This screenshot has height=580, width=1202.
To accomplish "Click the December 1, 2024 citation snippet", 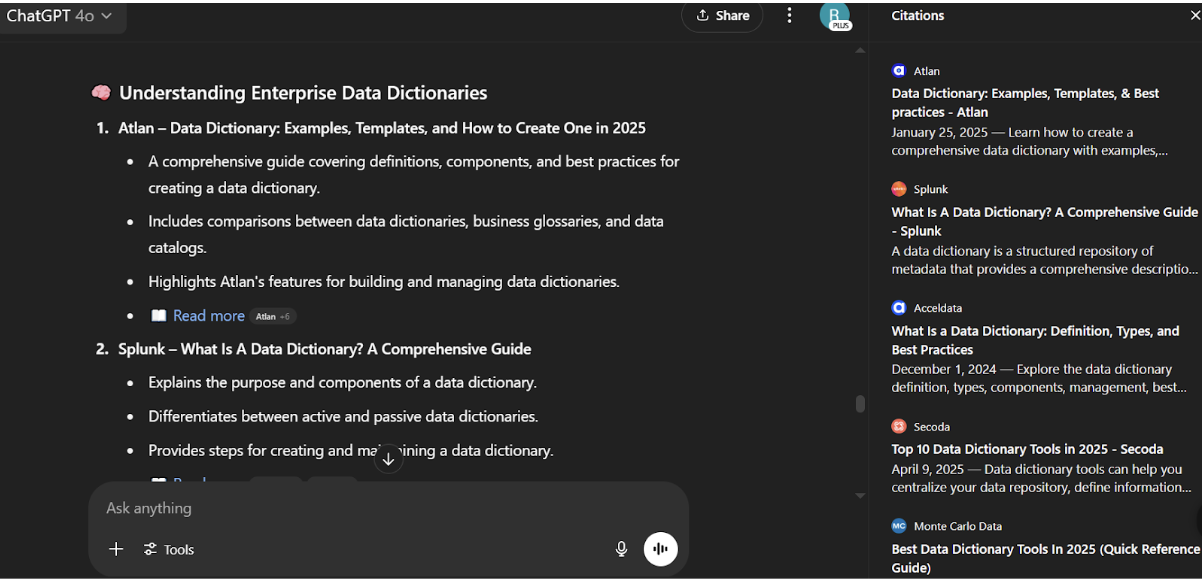I will [x=1039, y=378].
